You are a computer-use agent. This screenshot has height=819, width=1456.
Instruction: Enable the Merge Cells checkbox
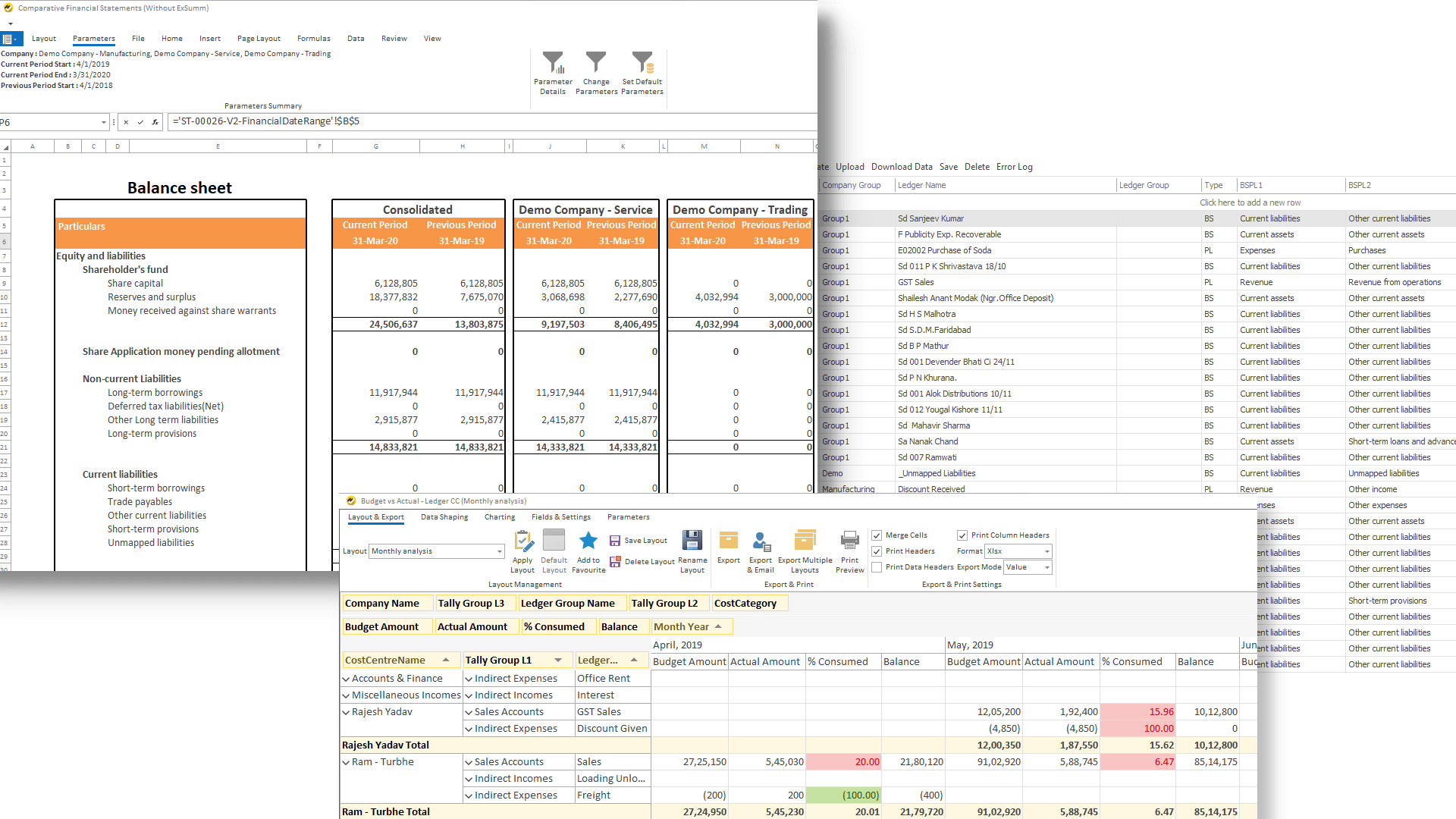point(876,535)
